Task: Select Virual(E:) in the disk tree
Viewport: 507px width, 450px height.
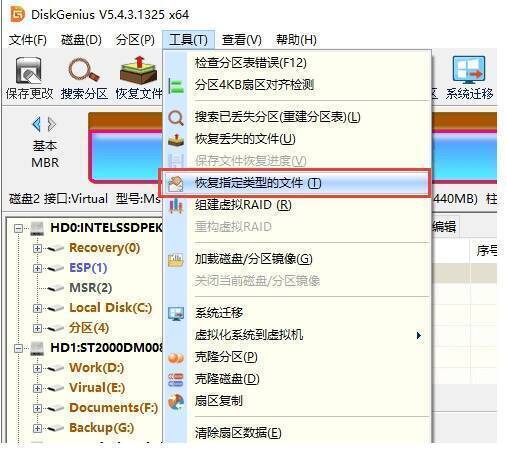Action: coord(97,388)
